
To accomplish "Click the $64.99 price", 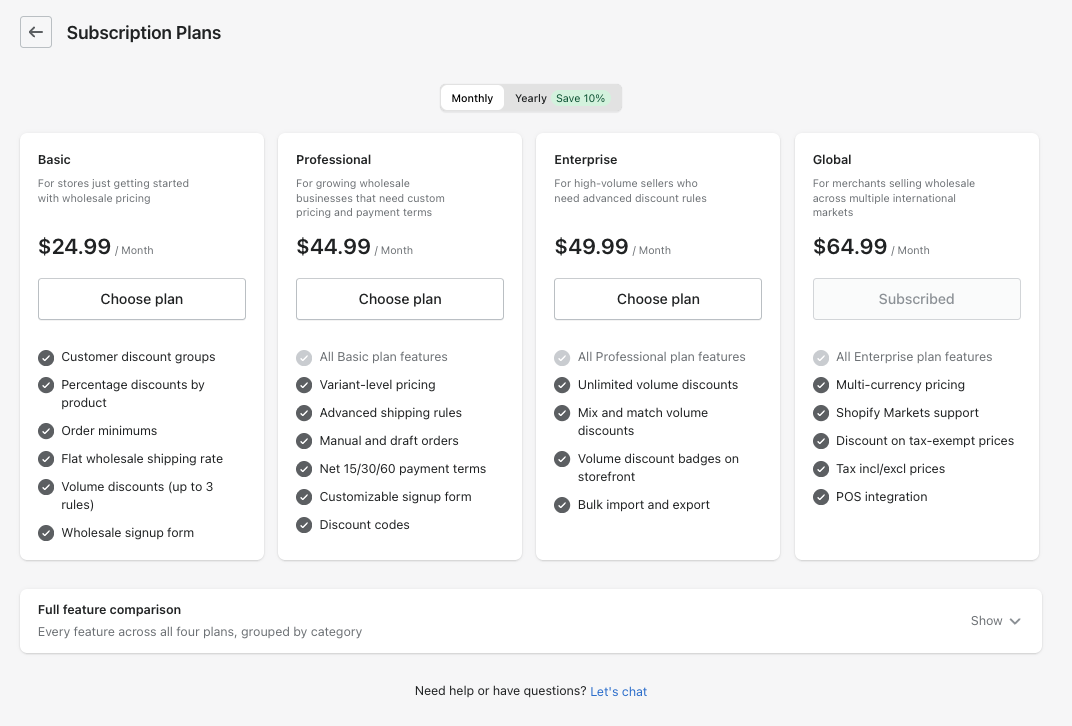I will 850,246.
